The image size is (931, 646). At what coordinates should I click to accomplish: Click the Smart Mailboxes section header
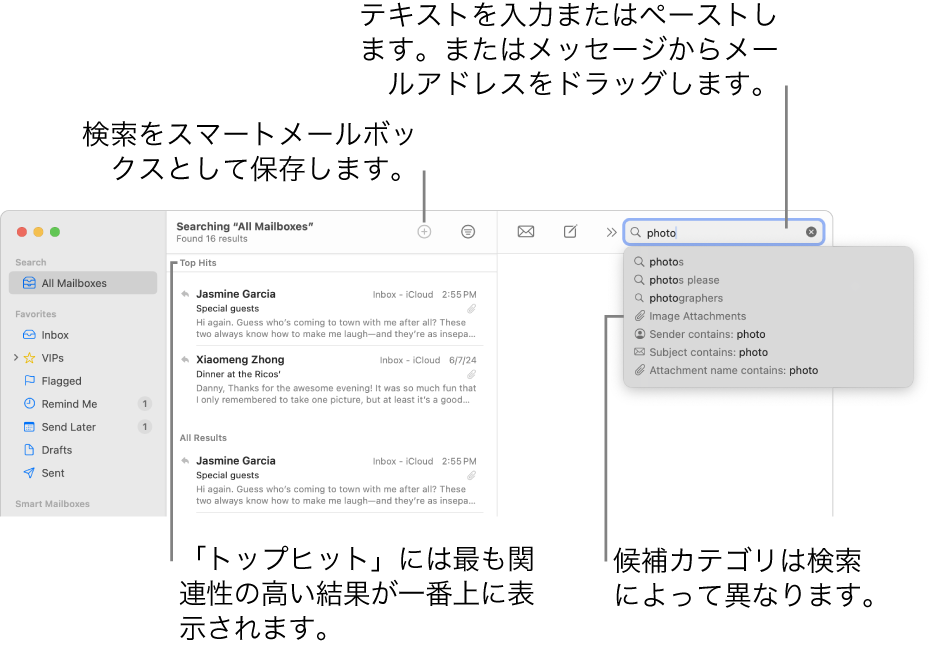coord(52,504)
